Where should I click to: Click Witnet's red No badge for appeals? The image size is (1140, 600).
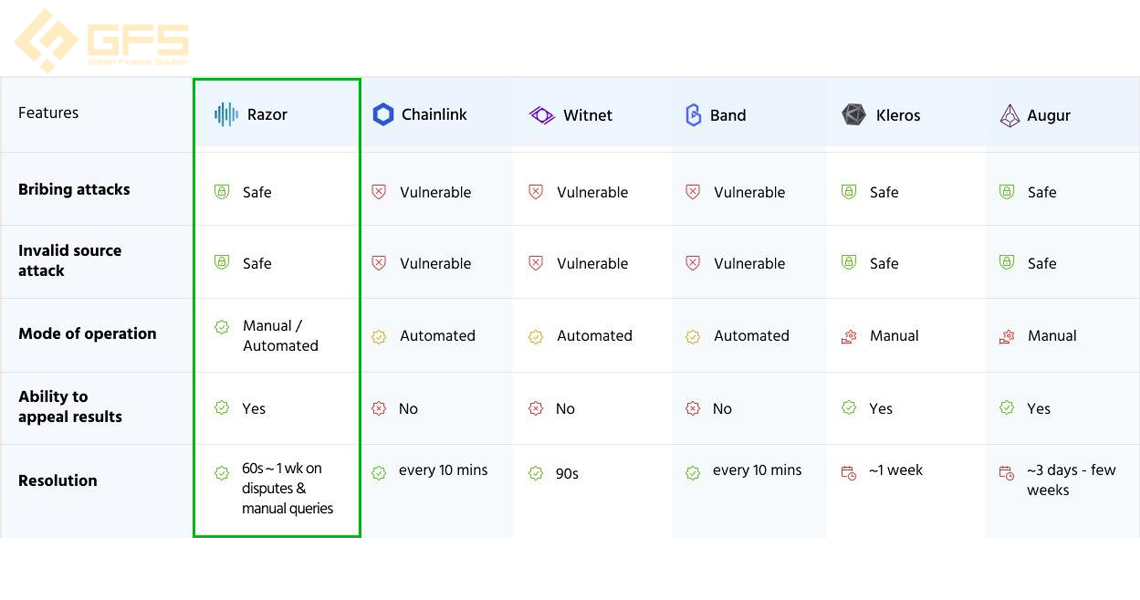(x=536, y=409)
